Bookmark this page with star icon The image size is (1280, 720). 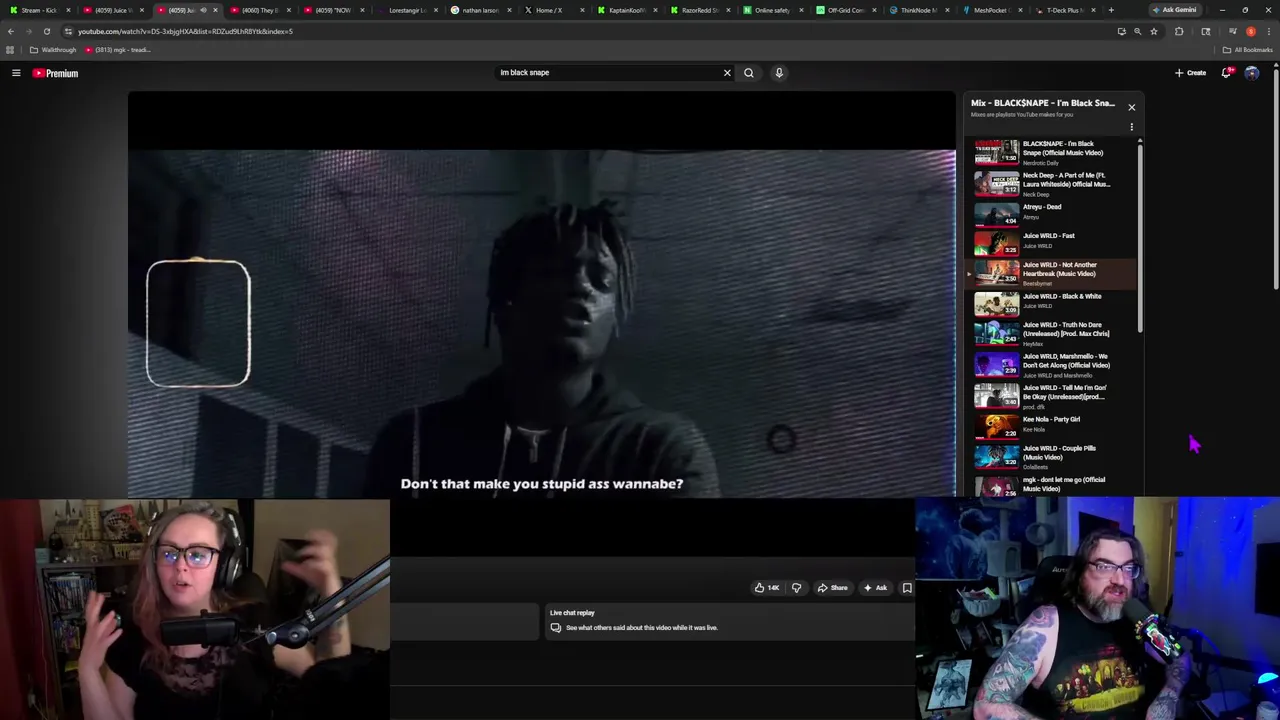tap(1154, 31)
